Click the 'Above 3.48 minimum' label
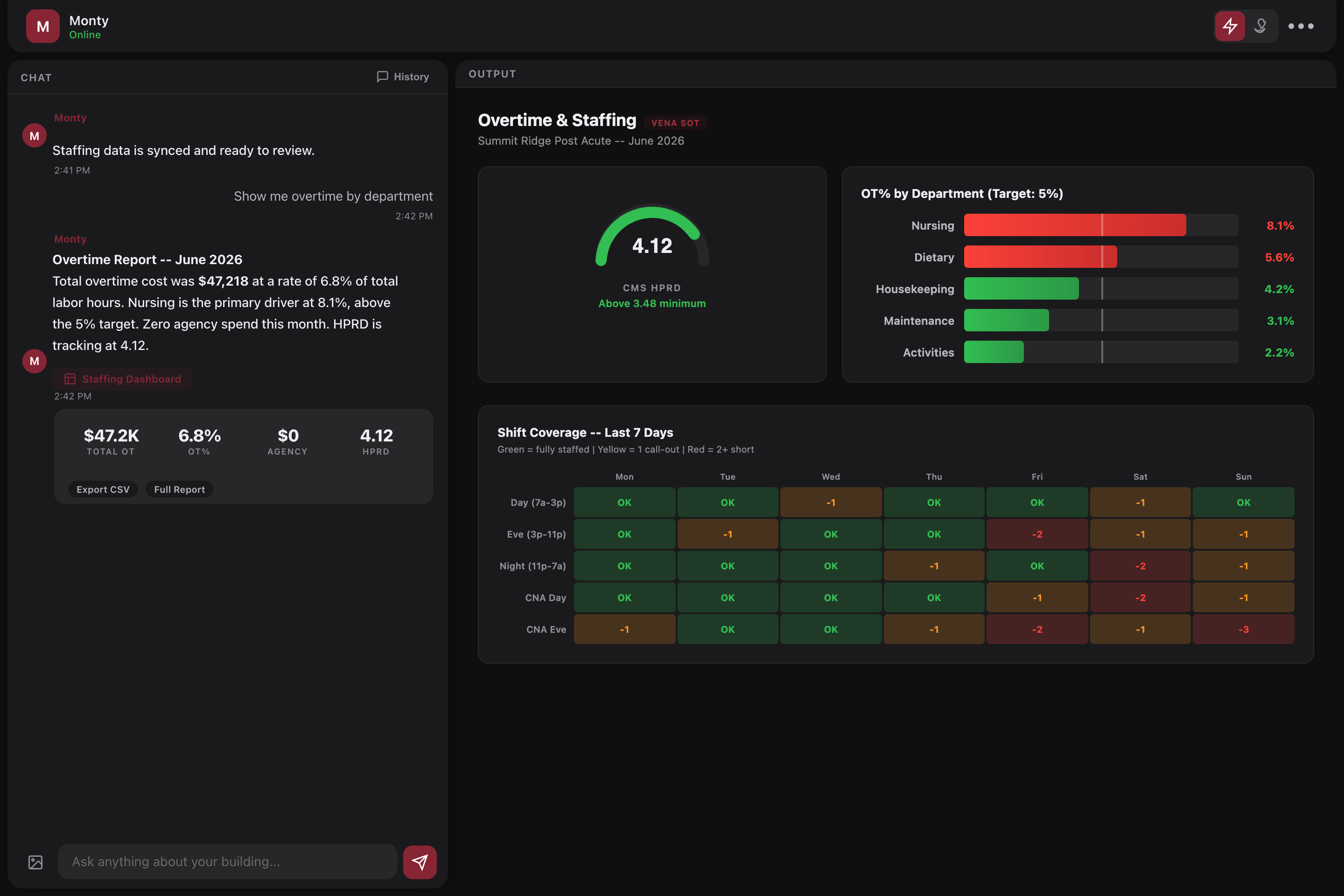 [652, 303]
